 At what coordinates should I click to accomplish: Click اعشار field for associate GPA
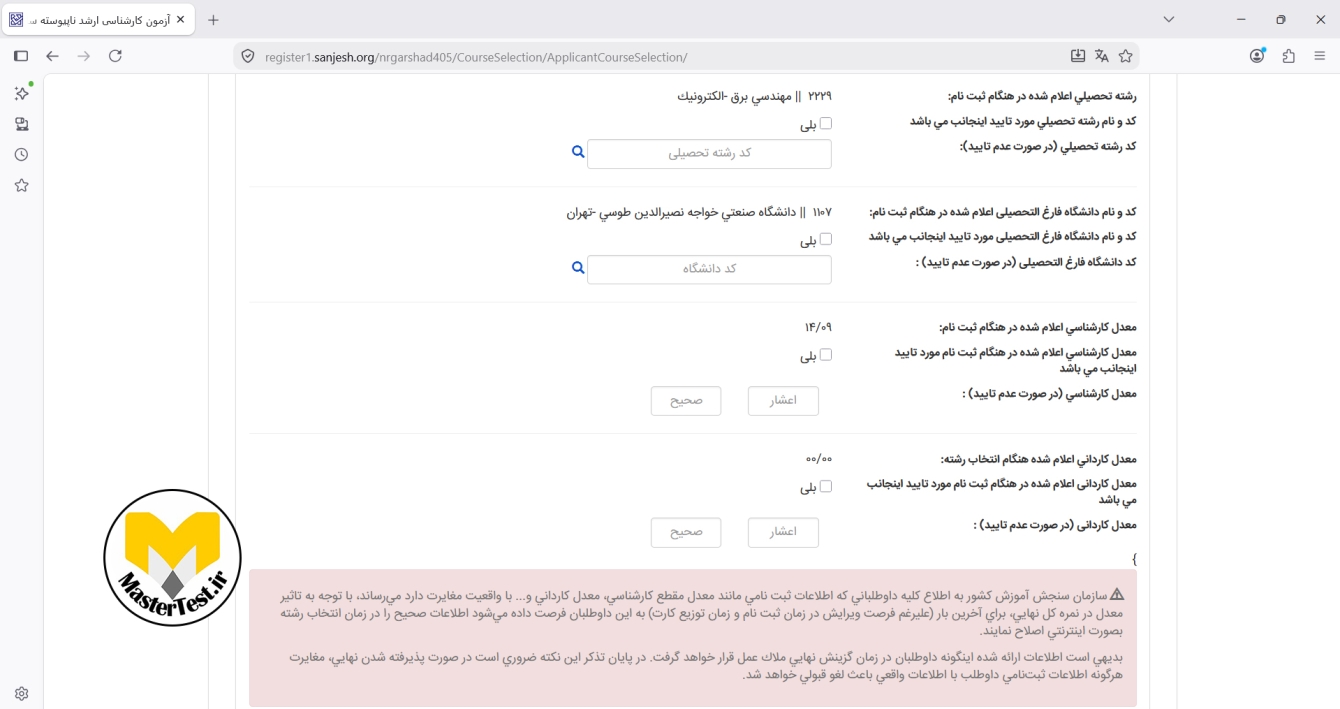pyautogui.click(x=783, y=532)
